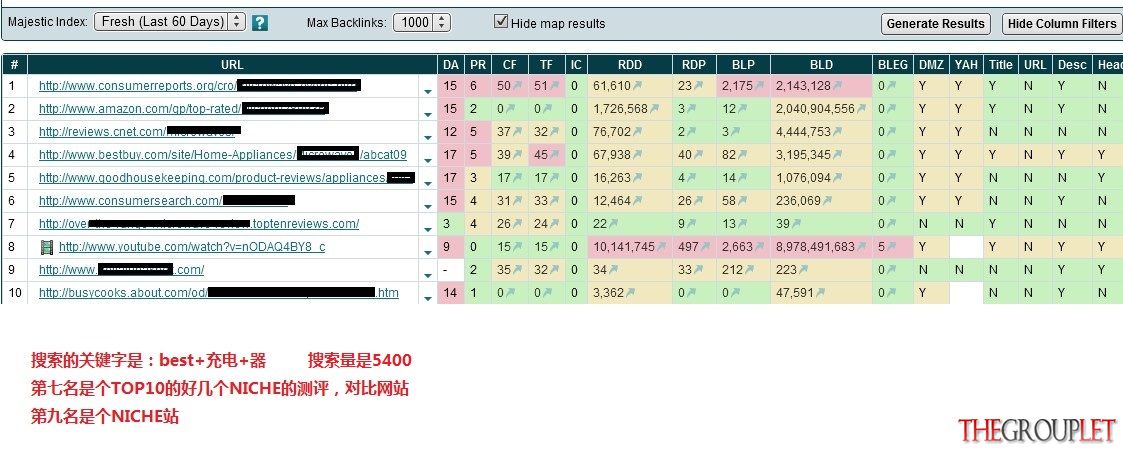This screenshot has width=1123, height=449.
Task: Open the amazon.com top-rated link
Action: (x=183, y=109)
